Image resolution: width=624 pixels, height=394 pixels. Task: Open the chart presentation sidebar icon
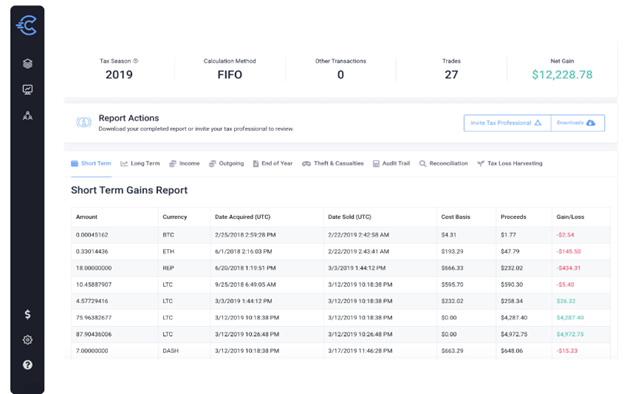click(x=27, y=90)
